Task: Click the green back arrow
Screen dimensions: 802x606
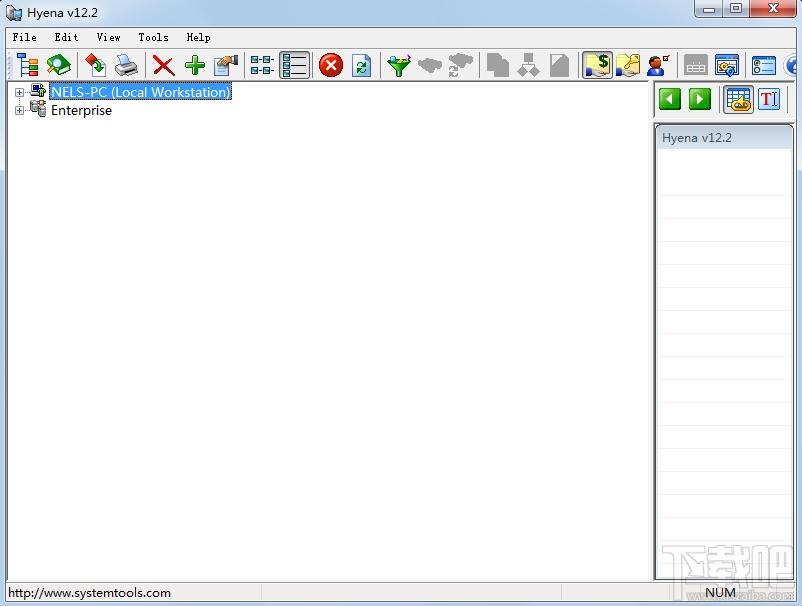Action: point(670,99)
